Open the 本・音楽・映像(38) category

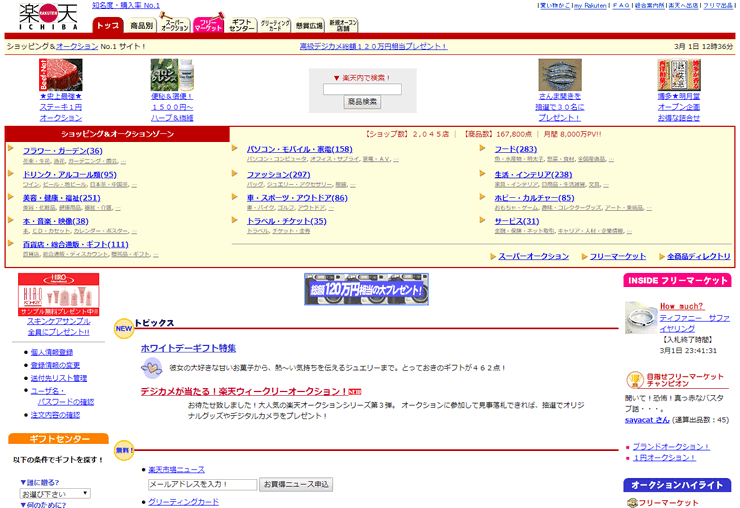pyautogui.click(x=56, y=221)
